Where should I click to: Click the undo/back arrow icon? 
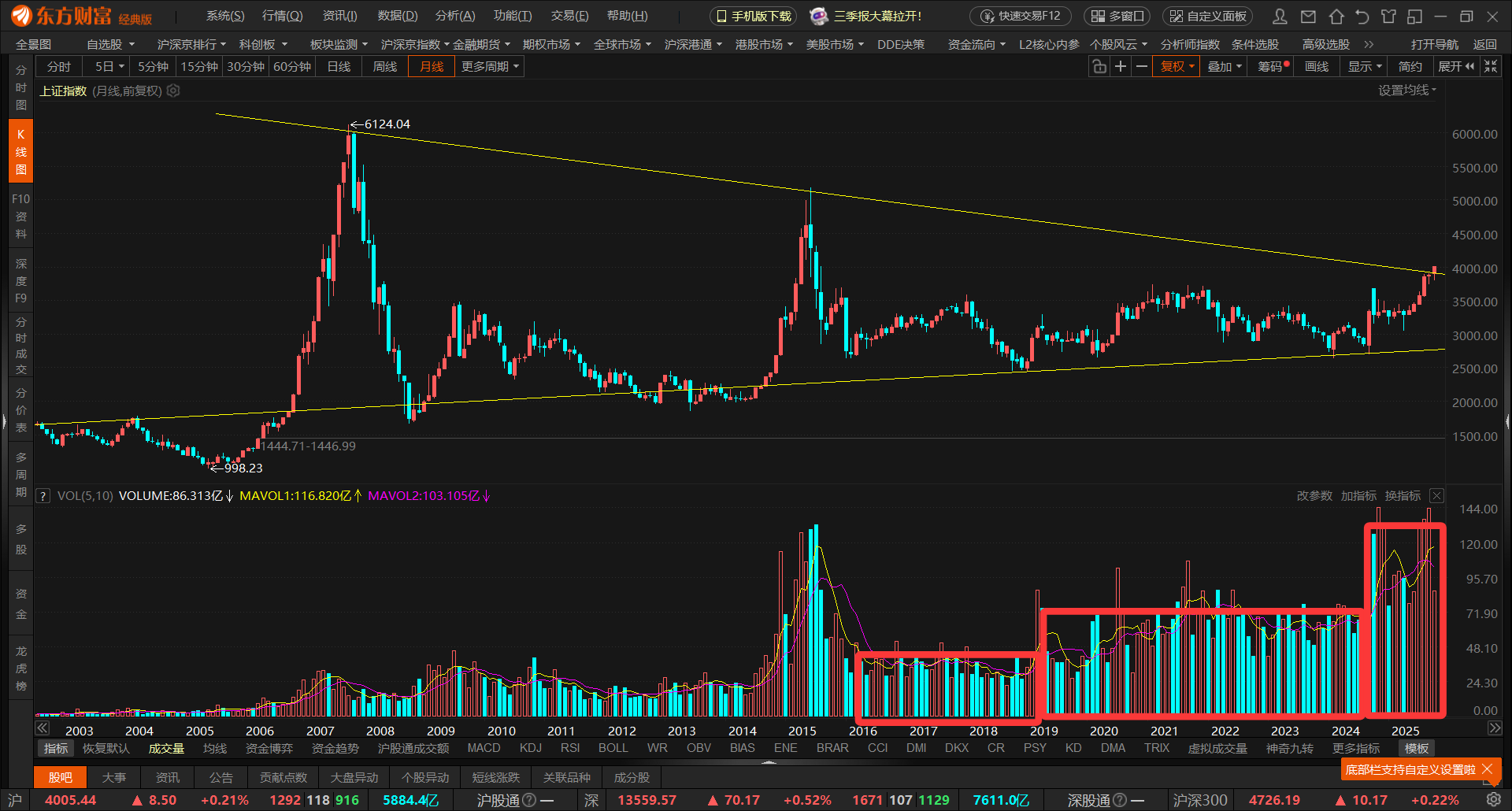(1362, 16)
